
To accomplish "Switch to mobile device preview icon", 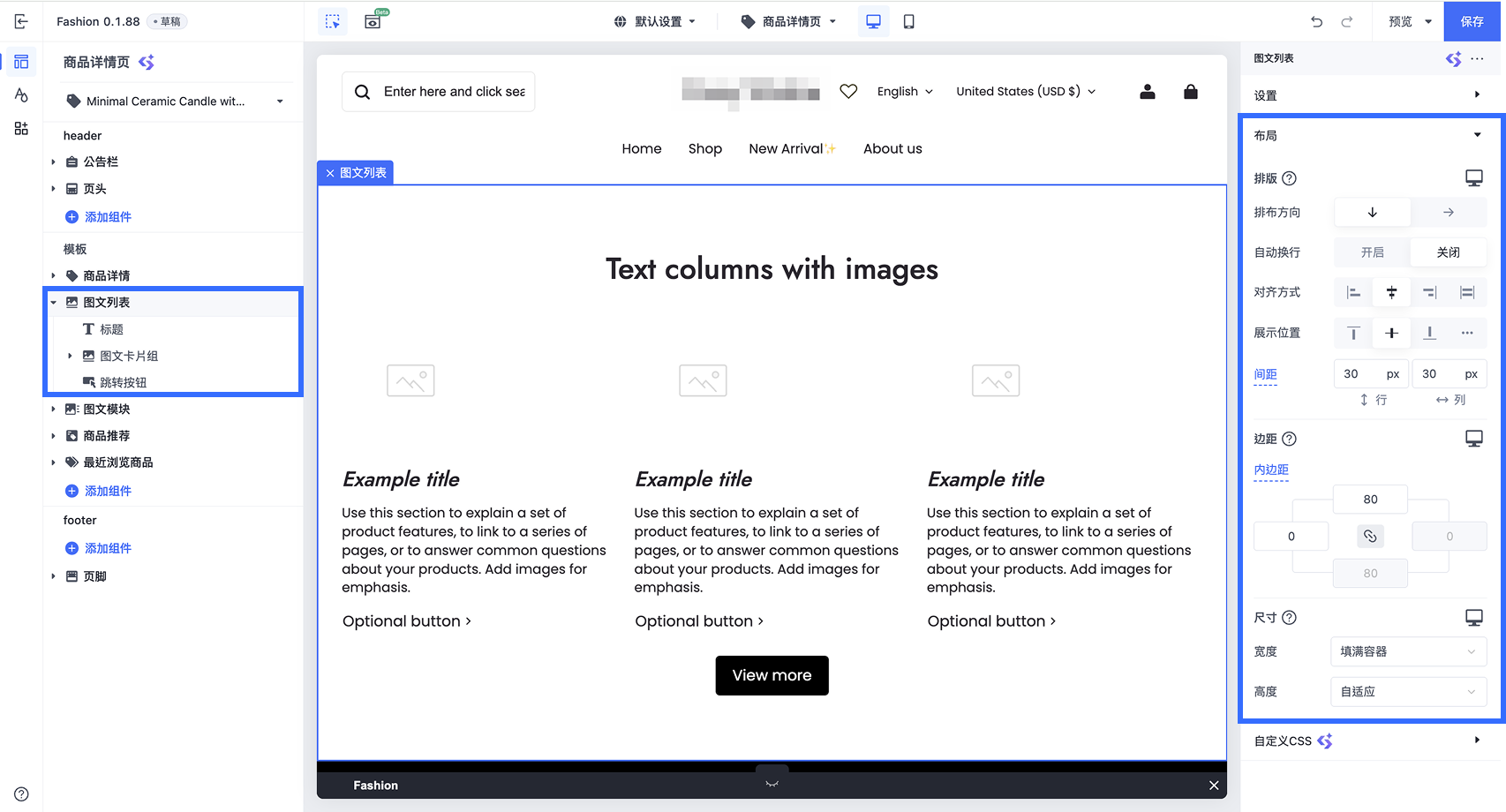I will coord(908,22).
